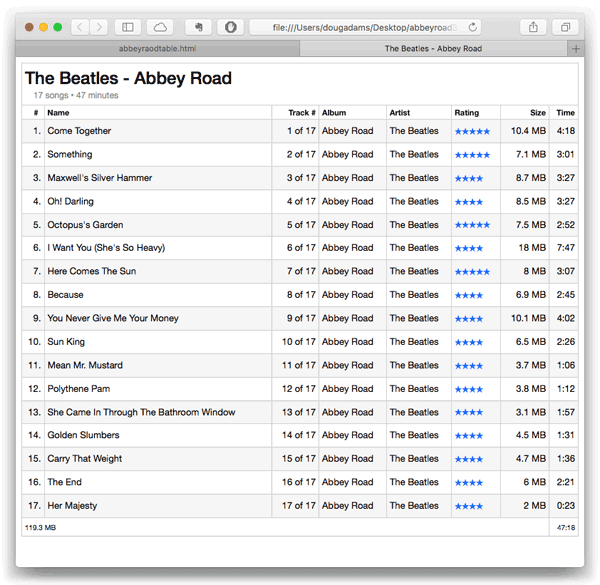Image resolution: width=600 pixels, height=585 pixels.
Task: Select I Want You (She's So Heavy)
Action: pos(106,248)
